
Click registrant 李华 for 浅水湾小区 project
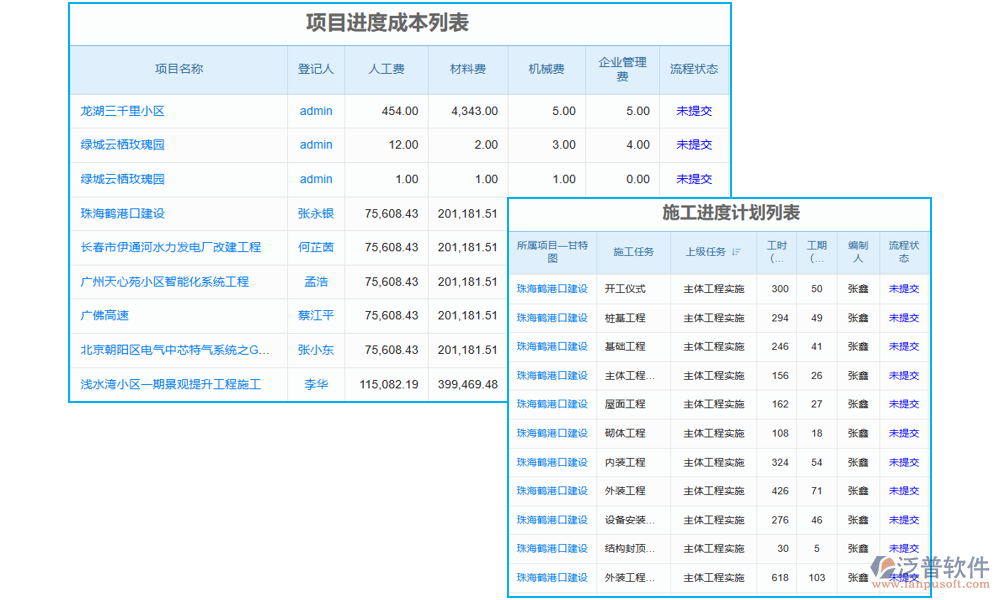tap(315, 384)
